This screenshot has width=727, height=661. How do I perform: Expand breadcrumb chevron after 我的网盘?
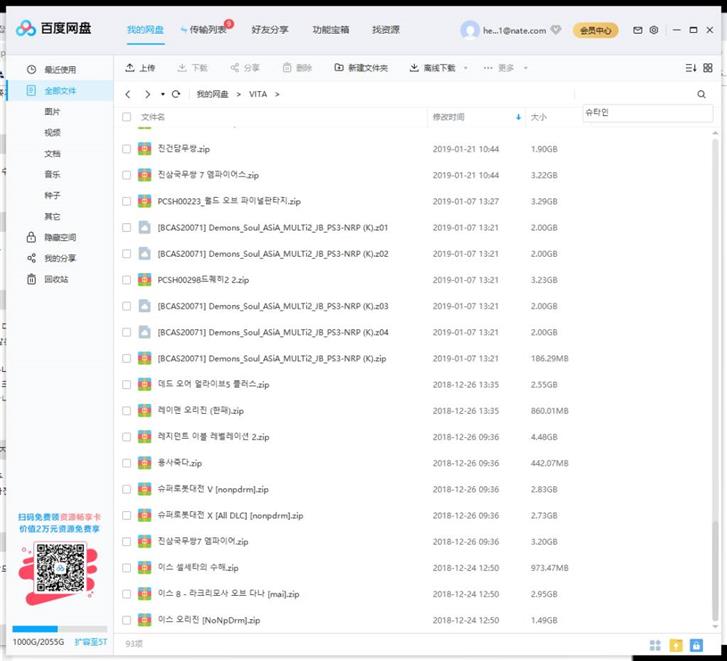click(239, 94)
